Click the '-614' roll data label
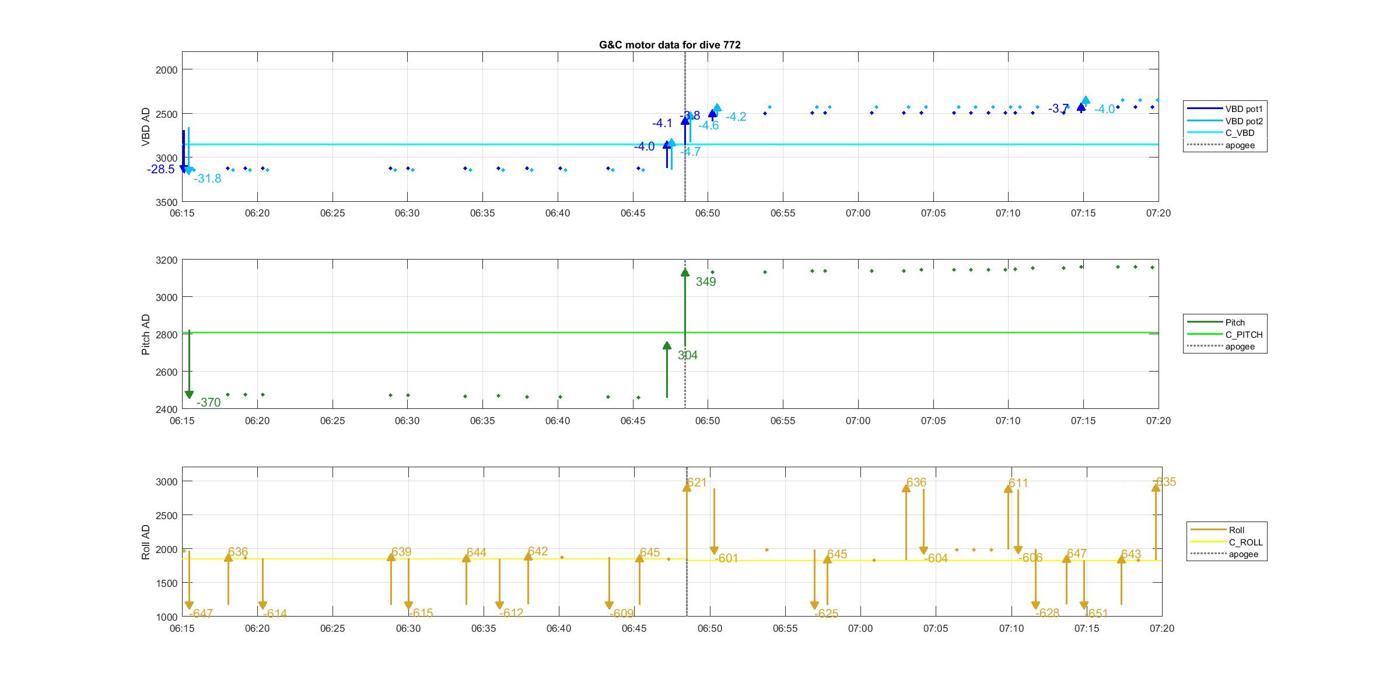This screenshot has height=693, width=1400. [x=274, y=613]
